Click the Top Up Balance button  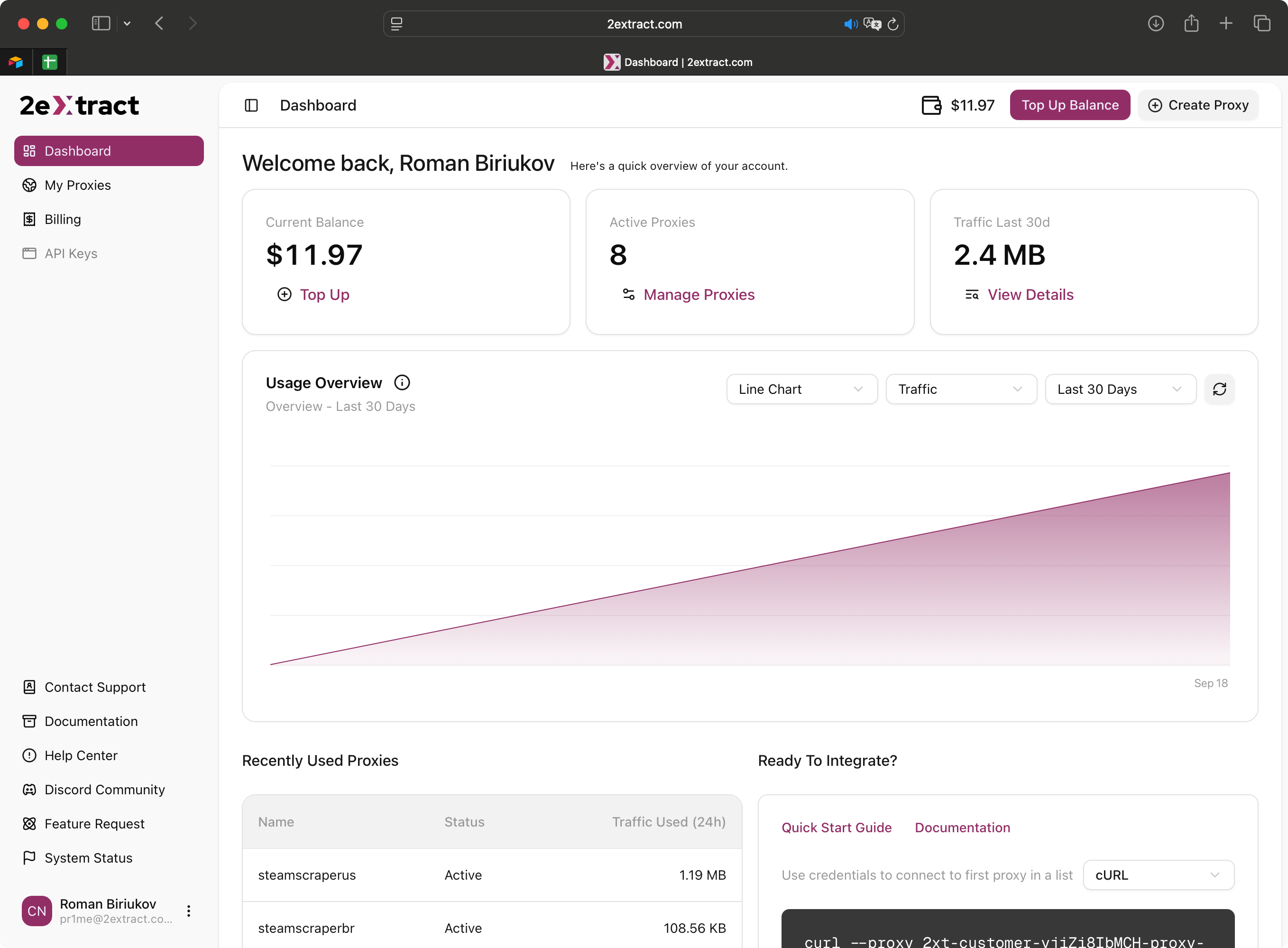click(1069, 105)
